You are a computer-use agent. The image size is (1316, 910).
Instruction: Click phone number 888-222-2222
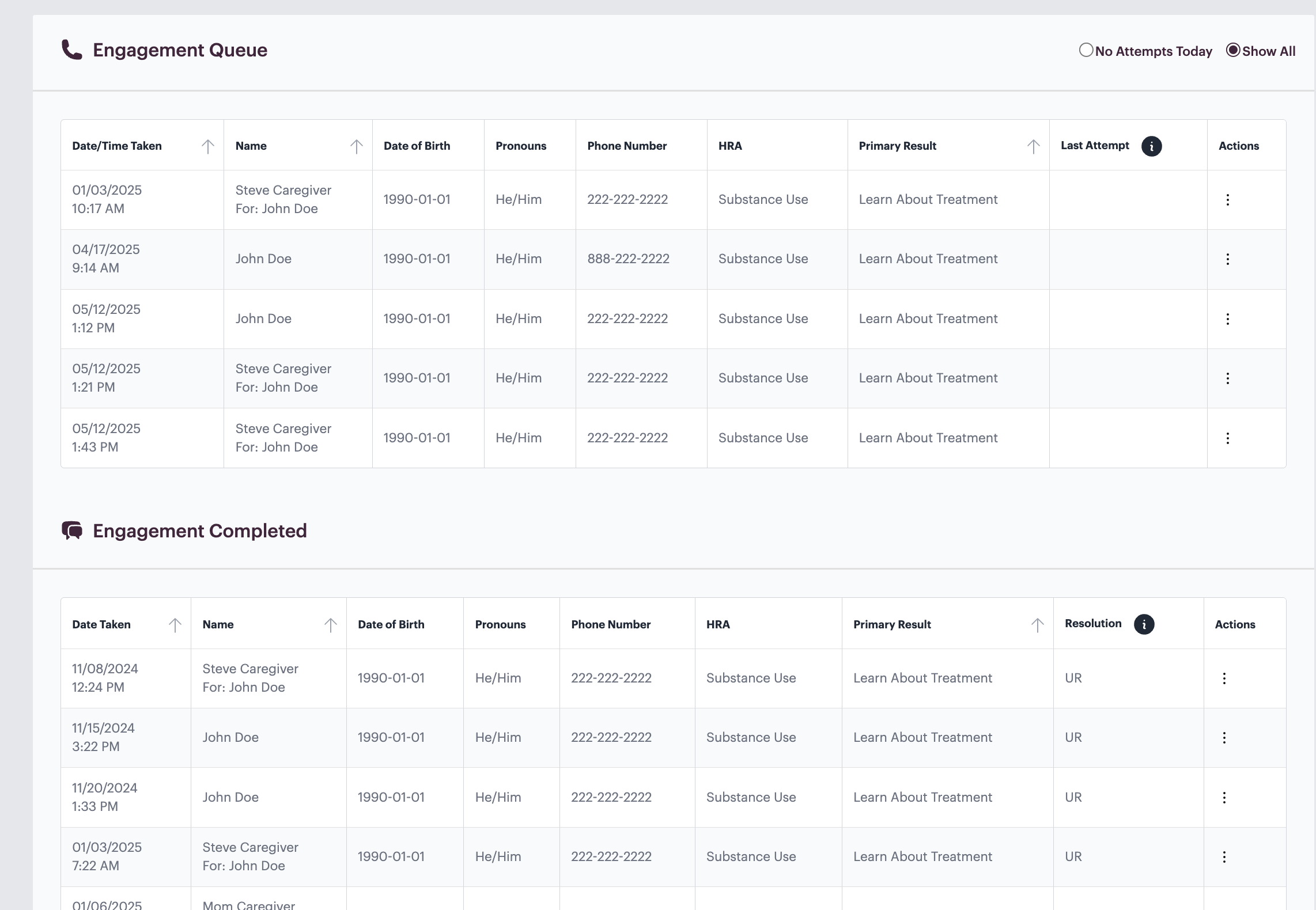click(x=628, y=259)
